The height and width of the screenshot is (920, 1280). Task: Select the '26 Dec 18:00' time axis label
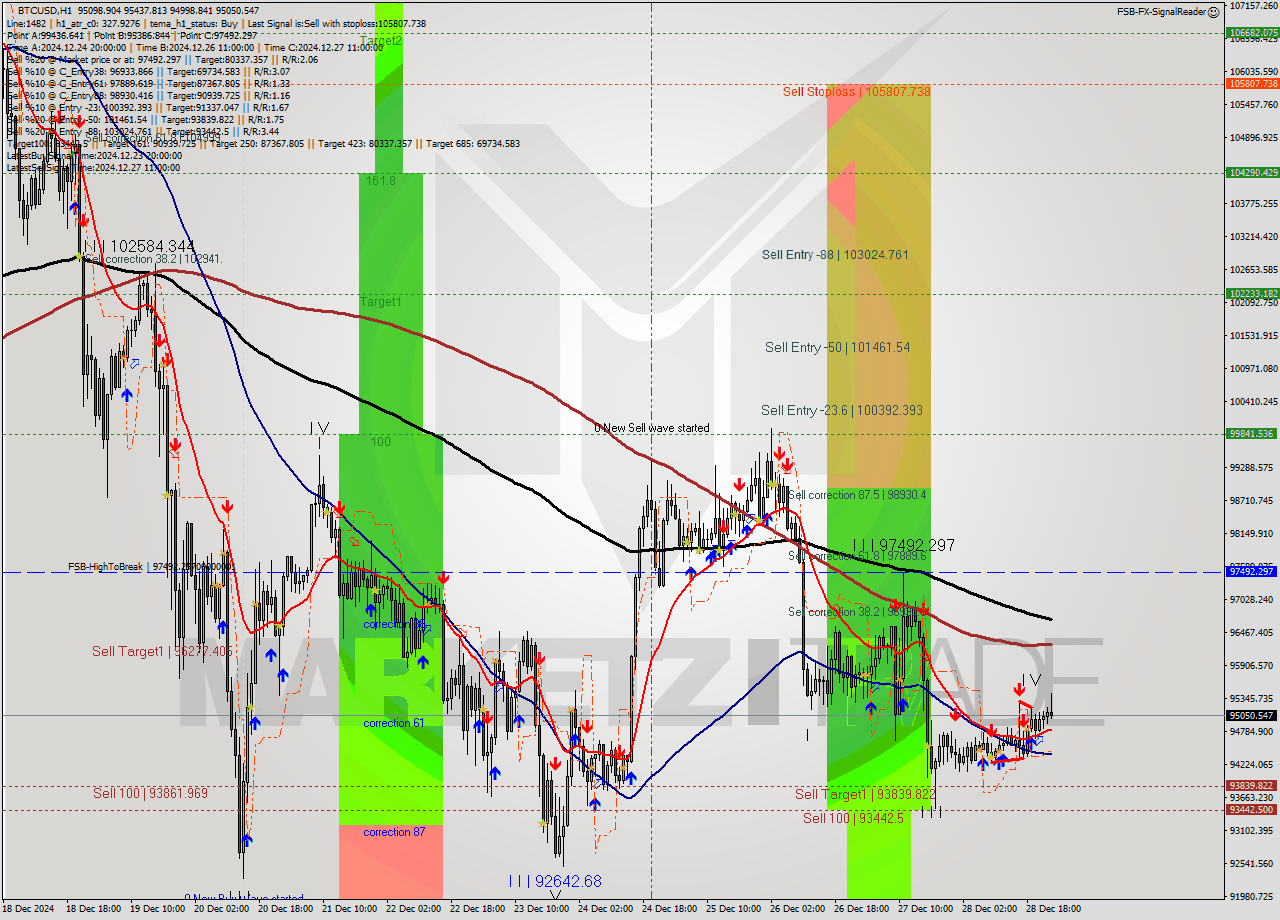coord(862,909)
